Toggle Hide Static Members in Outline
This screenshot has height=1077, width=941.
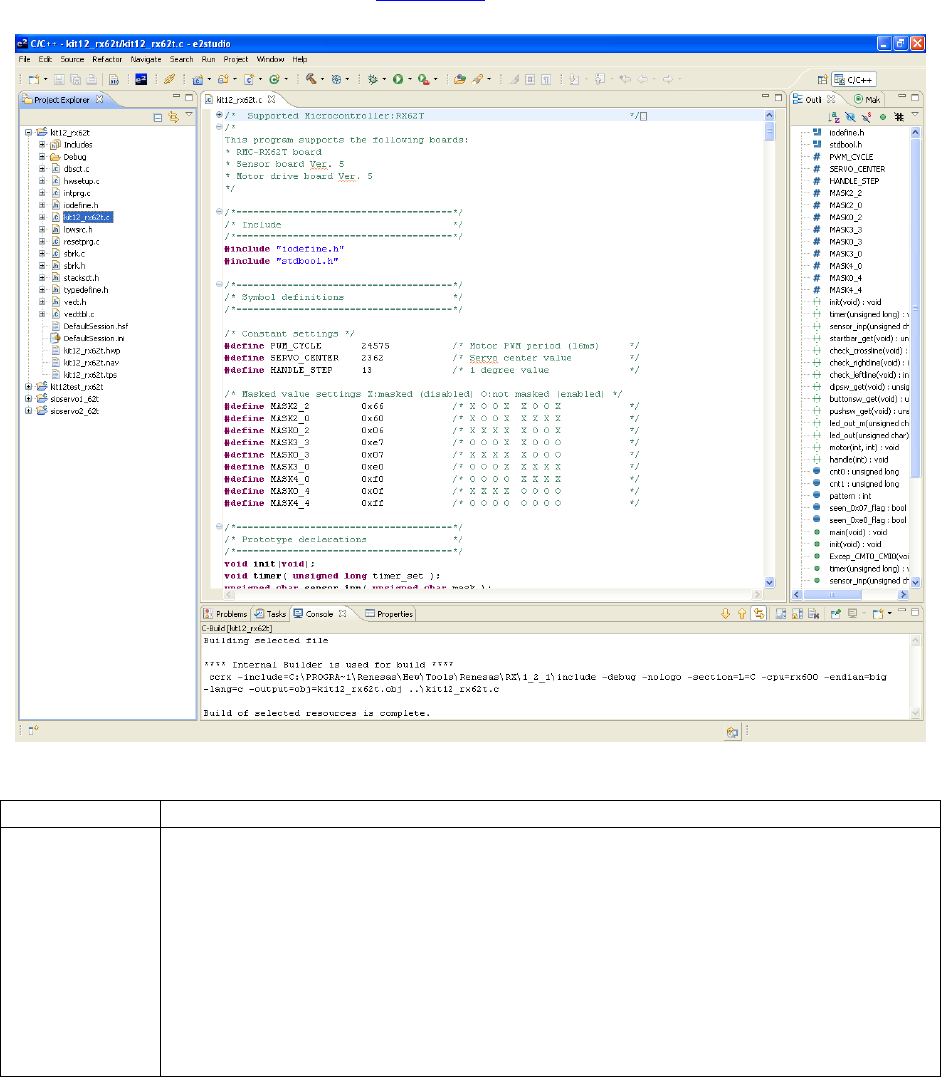pyautogui.click(x=866, y=117)
